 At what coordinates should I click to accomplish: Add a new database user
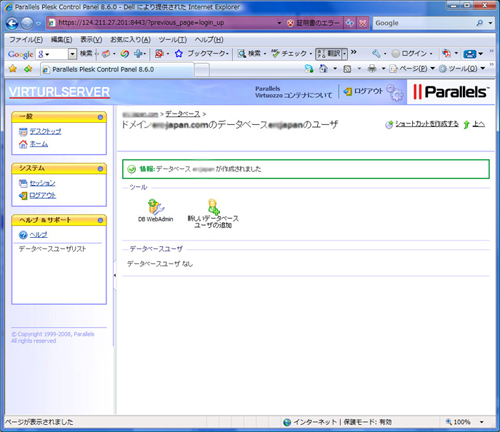point(213,214)
